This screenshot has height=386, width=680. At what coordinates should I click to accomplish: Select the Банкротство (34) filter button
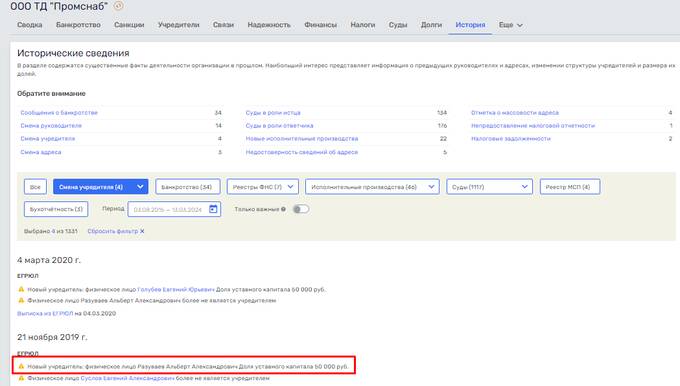(x=187, y=186)
